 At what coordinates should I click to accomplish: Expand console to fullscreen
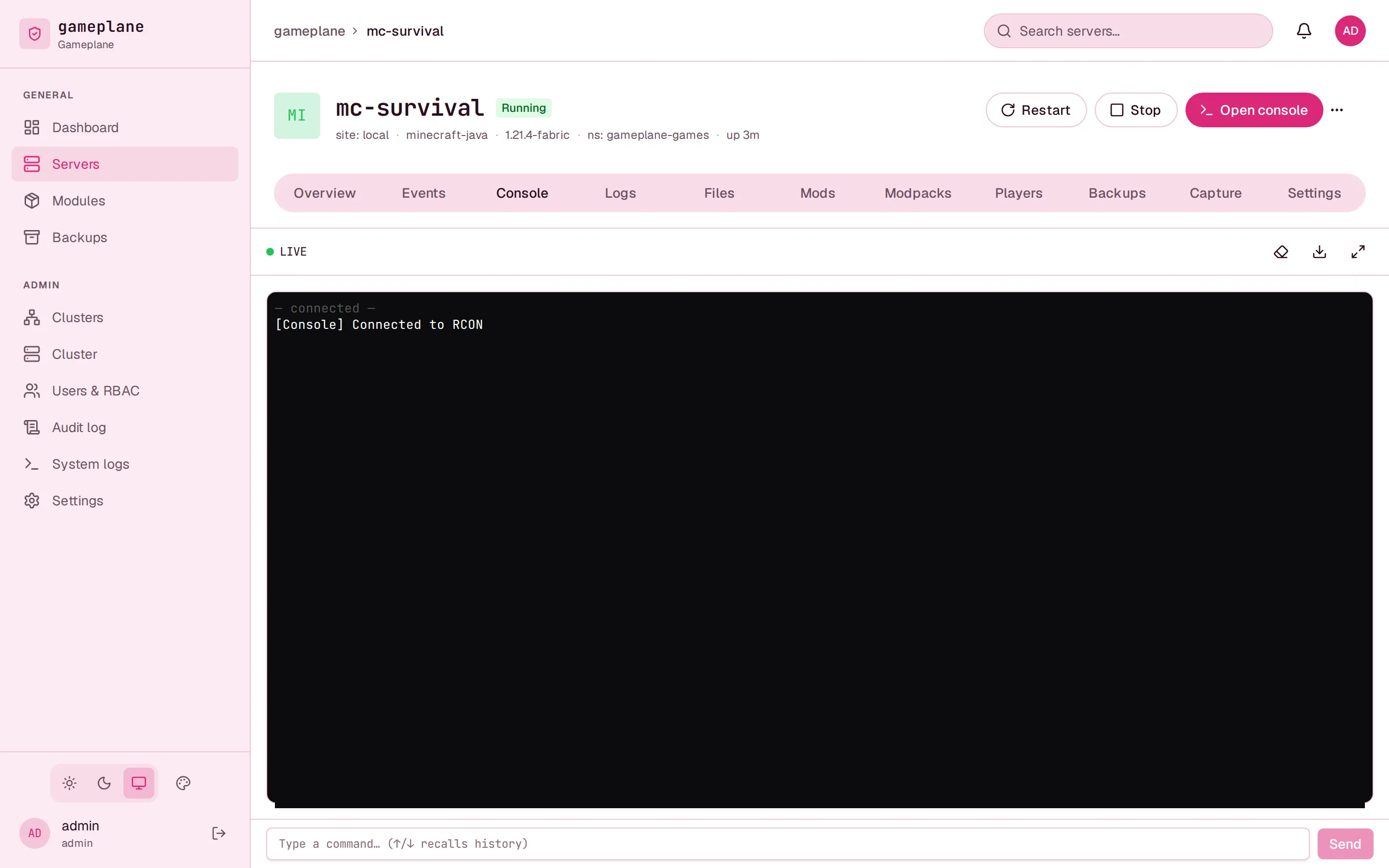coord(1358,251)
